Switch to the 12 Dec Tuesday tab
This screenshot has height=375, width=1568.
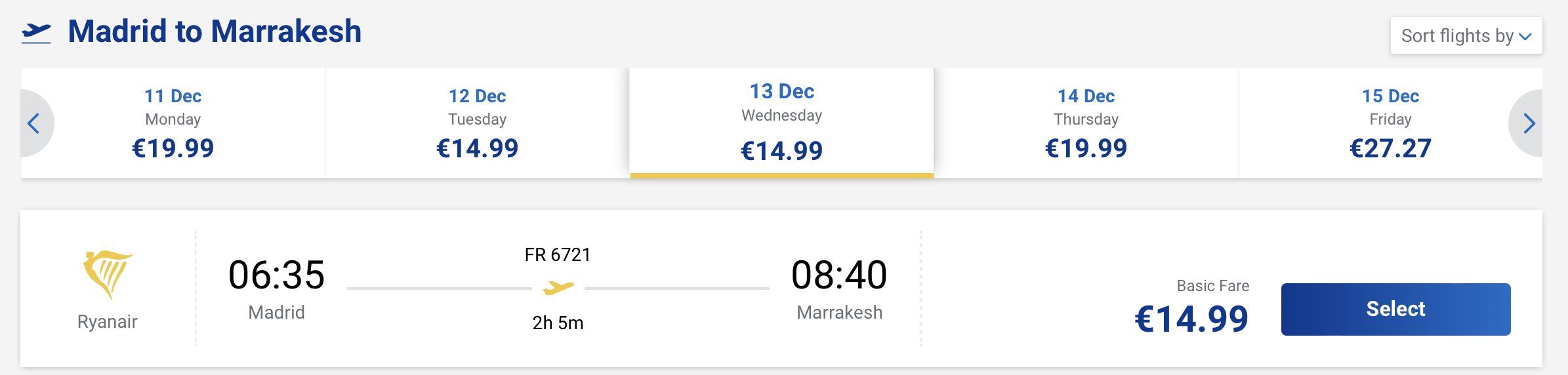click(x=477, y=123)
